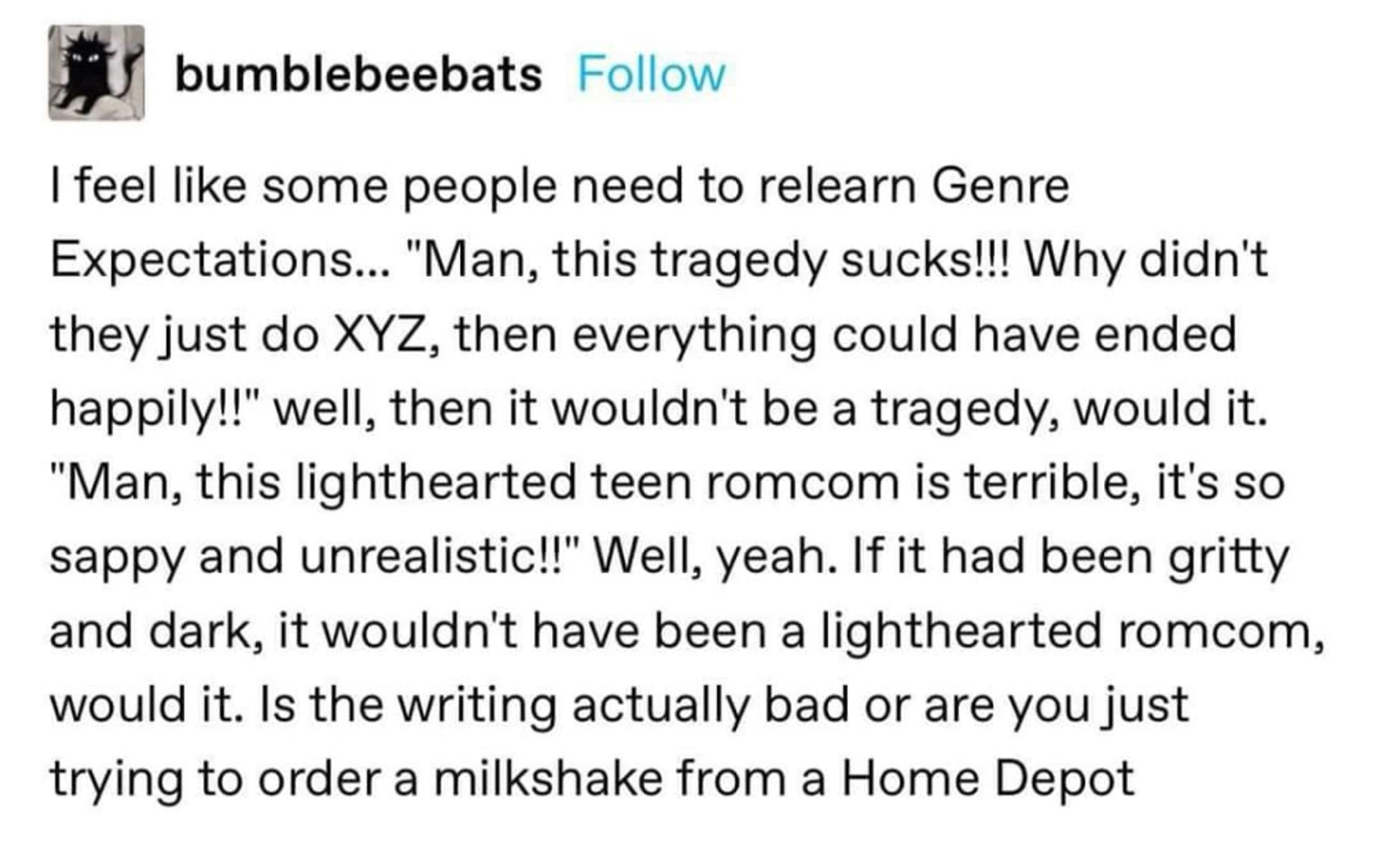
Task: Click on the word "happily!!"
Action: (x=158, y=410)
